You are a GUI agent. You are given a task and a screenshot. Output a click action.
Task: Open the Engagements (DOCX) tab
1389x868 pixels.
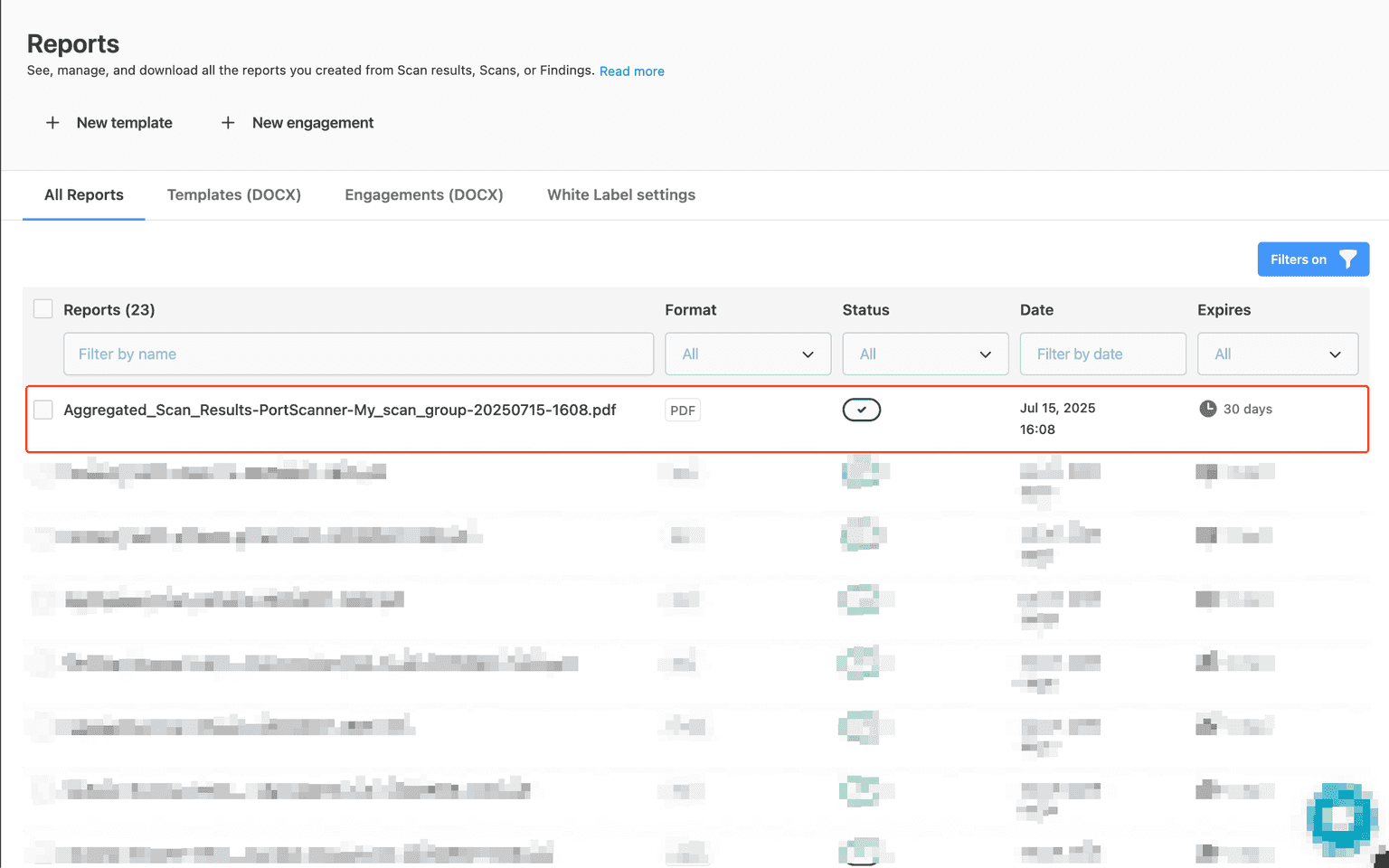point(423,195)
